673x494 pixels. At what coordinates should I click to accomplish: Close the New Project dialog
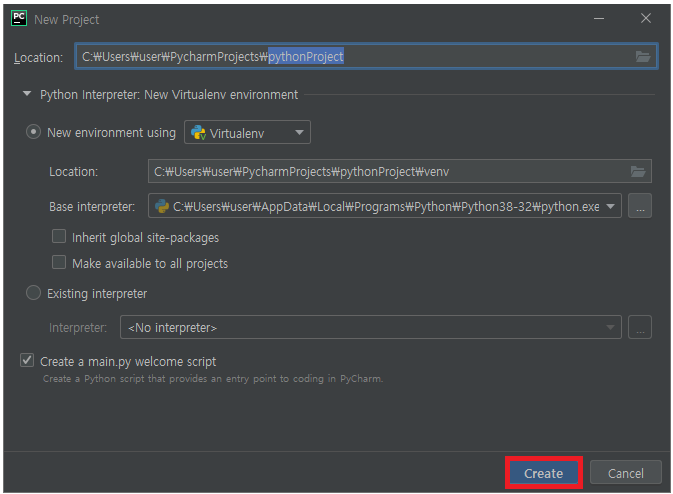tap(646, 18)
